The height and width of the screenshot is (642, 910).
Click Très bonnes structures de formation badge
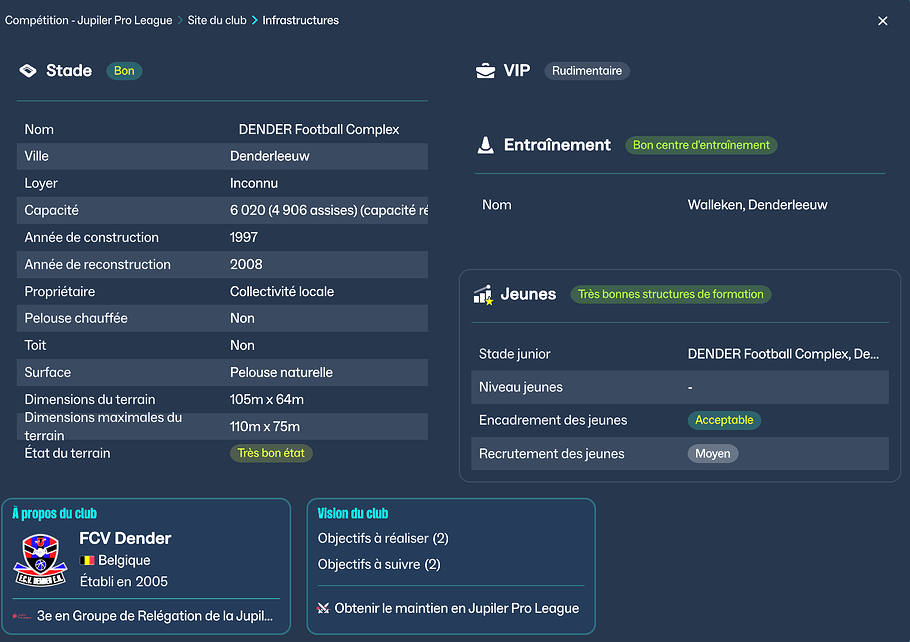coord(670,295)
